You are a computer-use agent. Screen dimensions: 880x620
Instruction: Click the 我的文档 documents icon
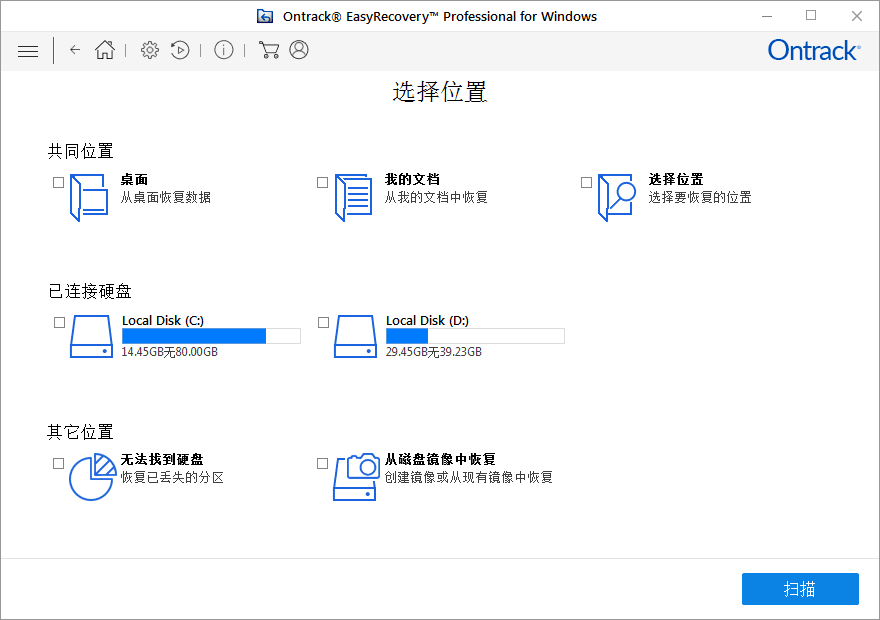pyautogui.click(x=354, y=198)
